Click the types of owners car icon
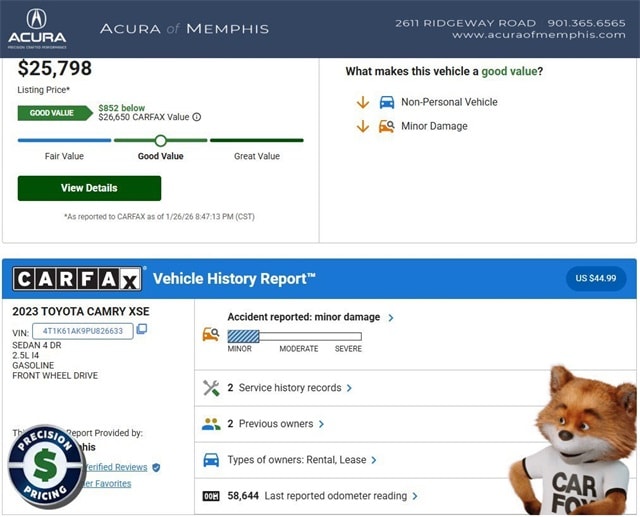 (x=210, y=460)
